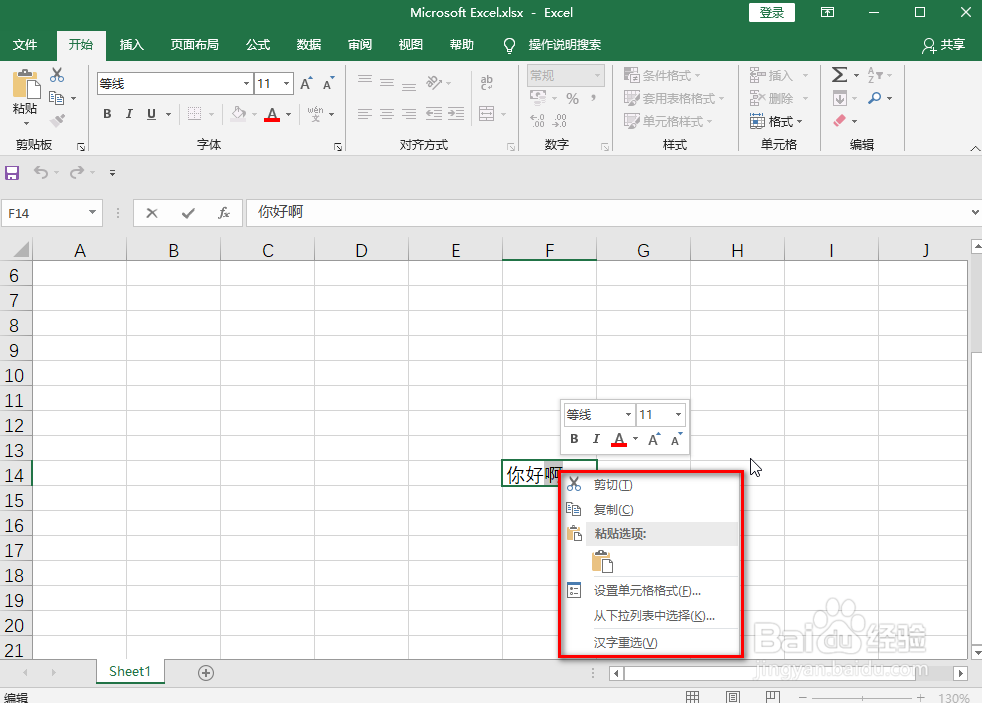982x703 pixels.
Task: Toggle italic in the mini toolbar
Action: tap(596, 439)
